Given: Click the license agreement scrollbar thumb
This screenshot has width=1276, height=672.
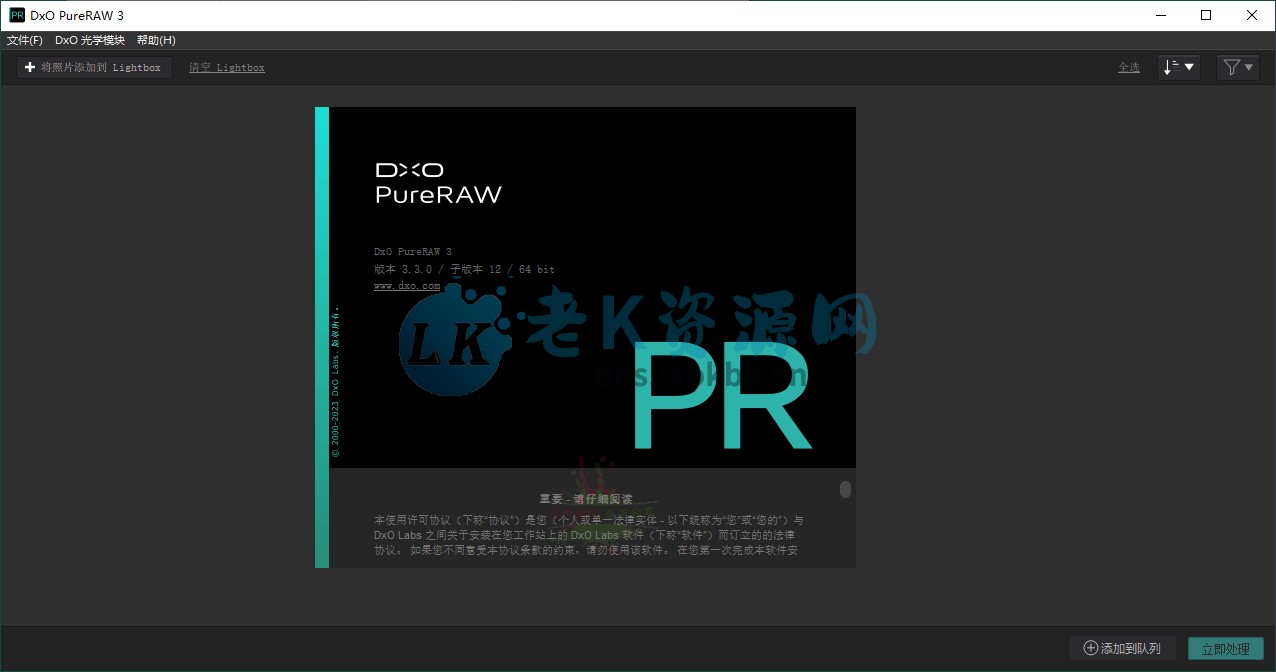Looking at the screenshot, I should click(845, 489).
